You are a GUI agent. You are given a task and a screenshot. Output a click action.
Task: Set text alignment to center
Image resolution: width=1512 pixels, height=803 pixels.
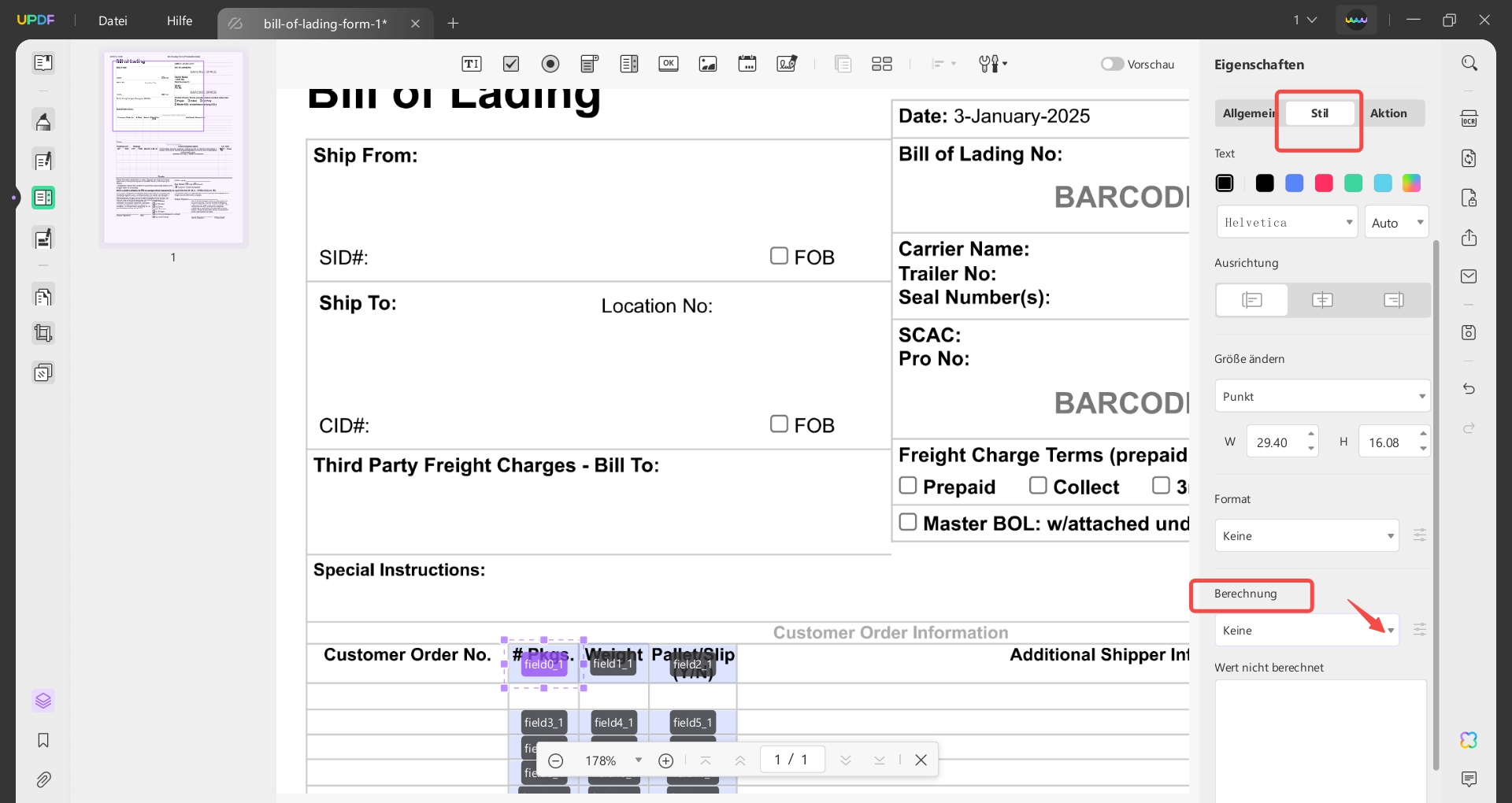pos(1323,300)
